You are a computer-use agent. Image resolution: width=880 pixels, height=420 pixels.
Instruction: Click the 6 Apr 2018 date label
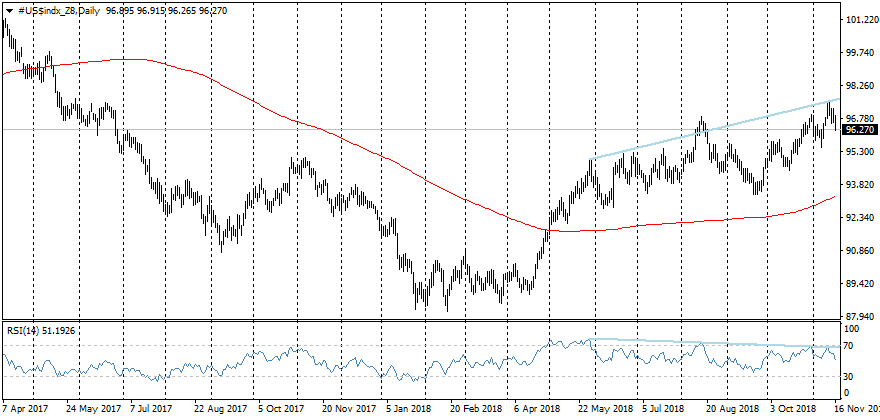(x=537, y=410)
